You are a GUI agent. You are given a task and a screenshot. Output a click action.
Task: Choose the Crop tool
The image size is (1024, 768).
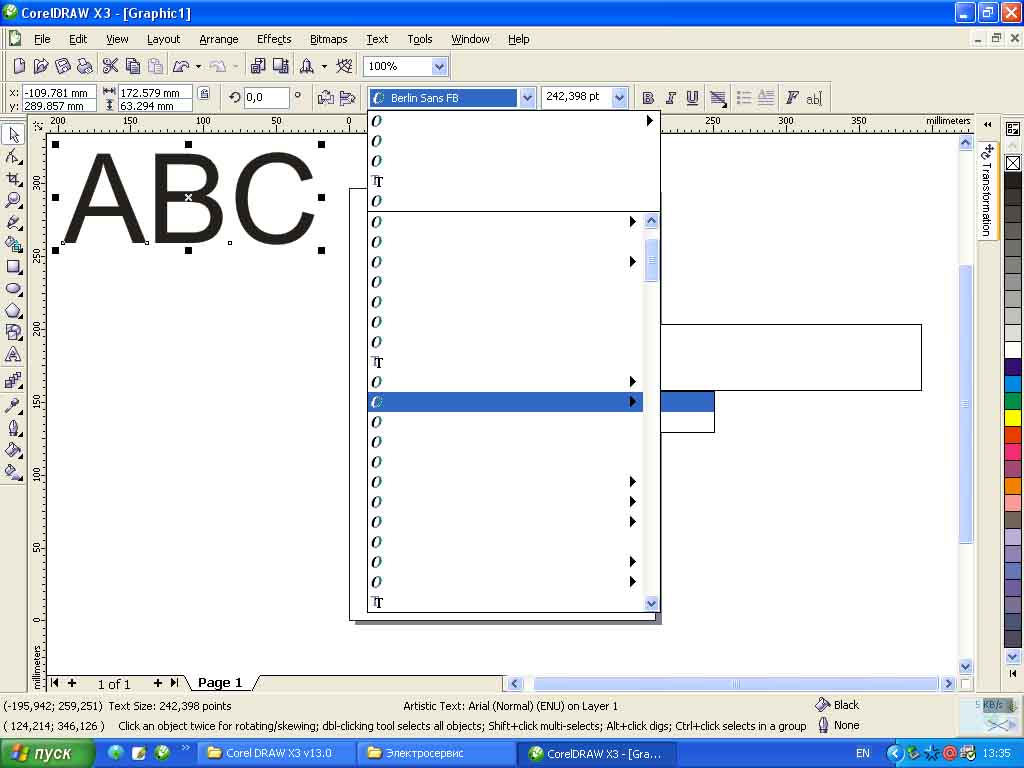[13, 179]
